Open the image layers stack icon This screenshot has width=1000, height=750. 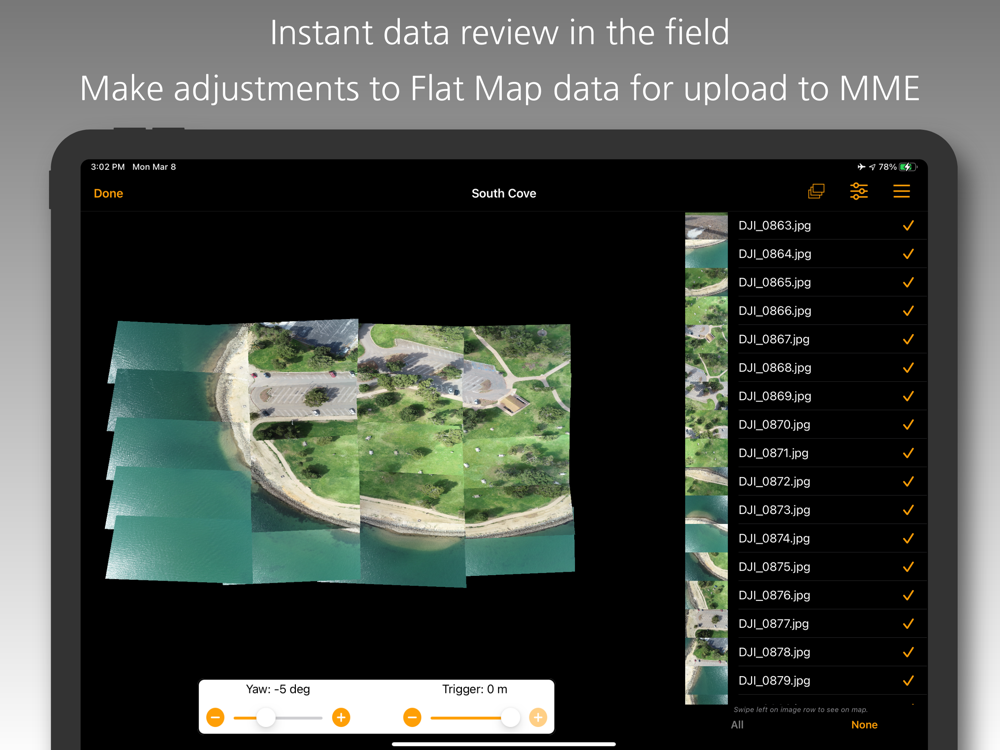click(816, 191)
